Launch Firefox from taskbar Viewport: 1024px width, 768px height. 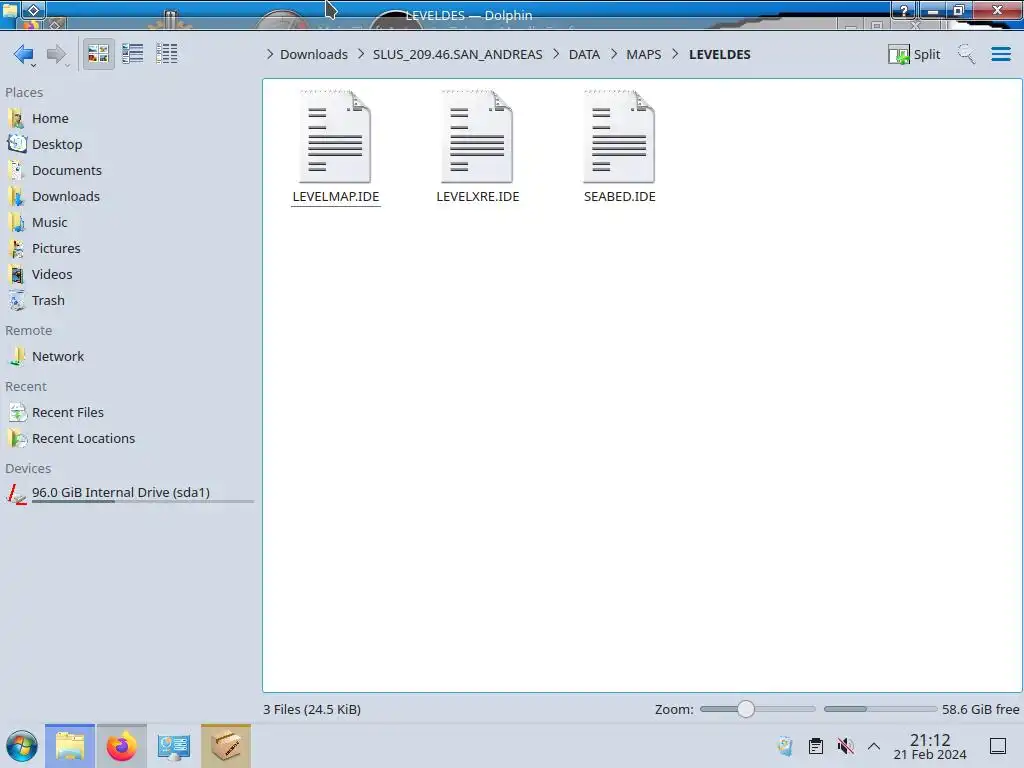(x=121, y=746)
